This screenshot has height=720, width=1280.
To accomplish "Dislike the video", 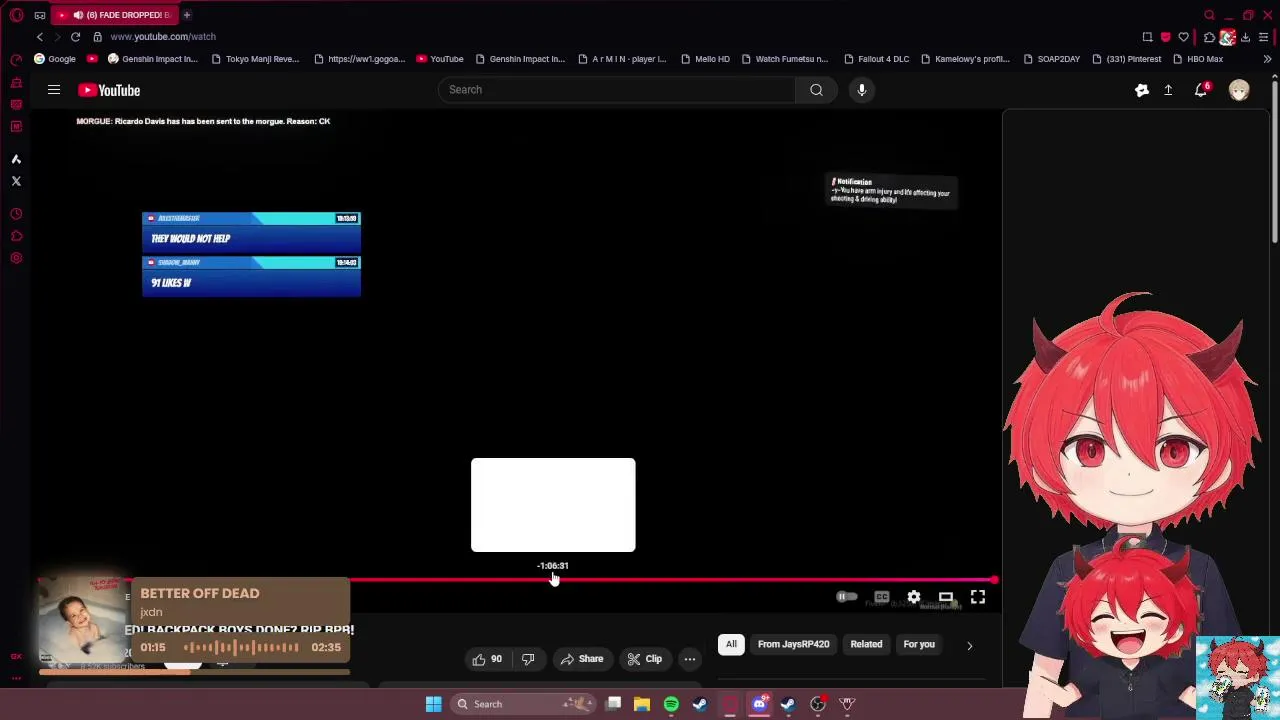I will [x=528, y=659].
